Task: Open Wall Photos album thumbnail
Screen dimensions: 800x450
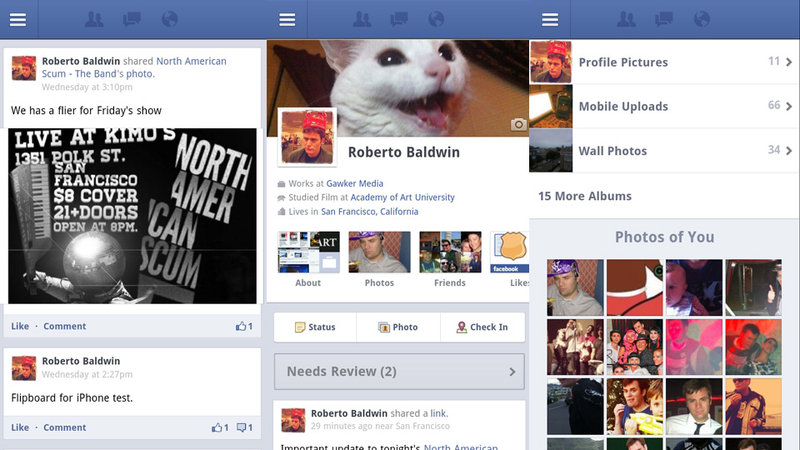Action: coord(551,151)
